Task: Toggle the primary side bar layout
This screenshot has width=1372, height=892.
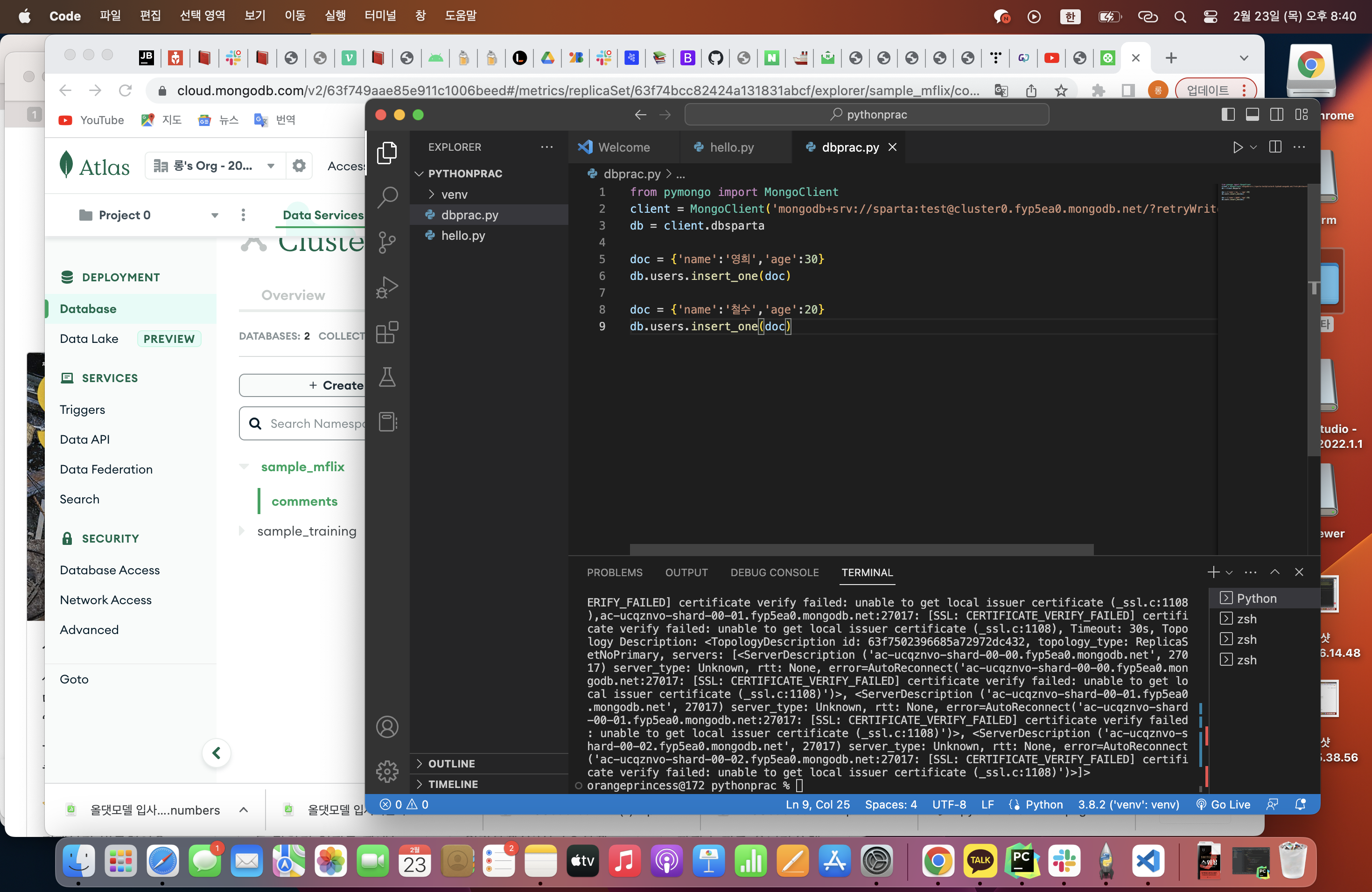Action: click(1228, 115)
